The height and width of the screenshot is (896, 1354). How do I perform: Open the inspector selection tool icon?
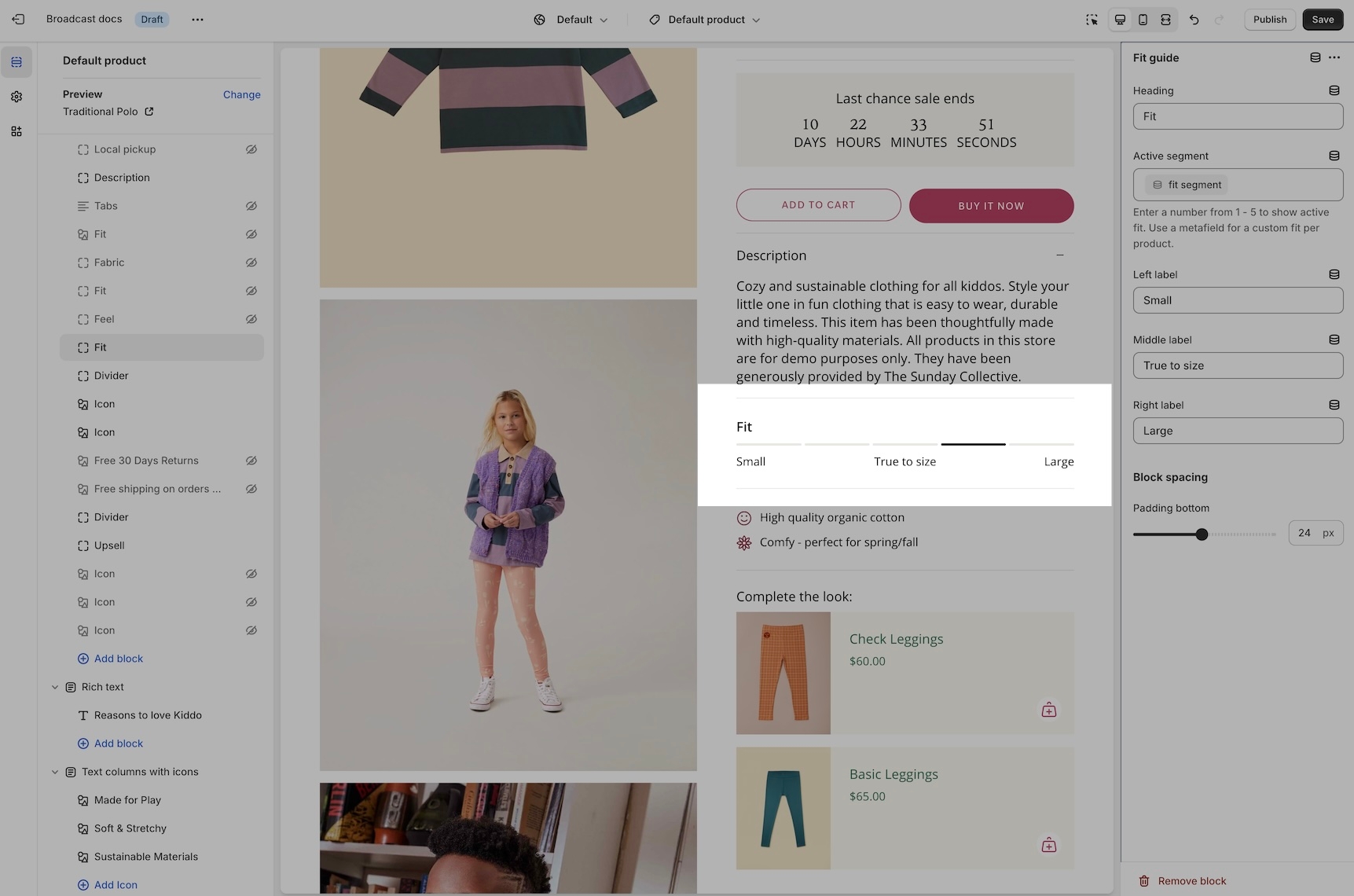[1092, 20]
